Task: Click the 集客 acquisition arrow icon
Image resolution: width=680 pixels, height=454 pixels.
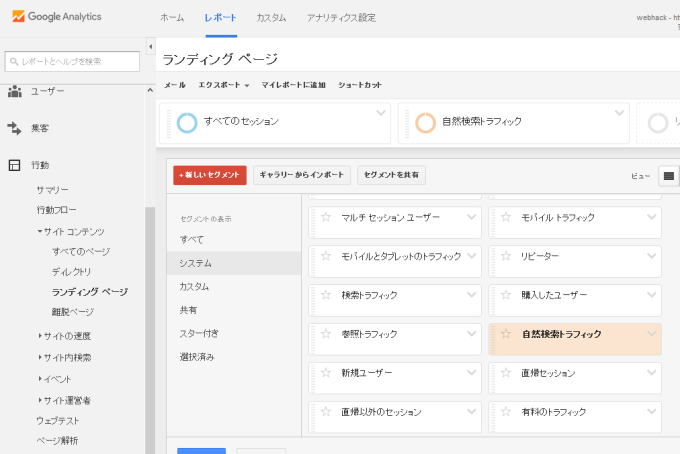Action: pos(15,128)
